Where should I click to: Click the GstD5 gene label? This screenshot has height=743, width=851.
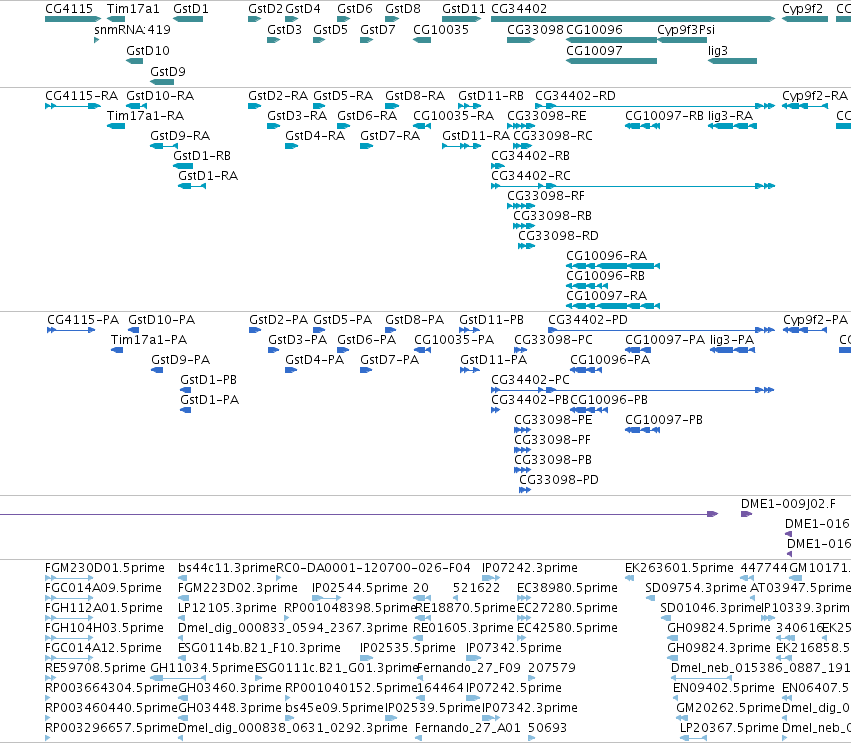pos(331,29)
